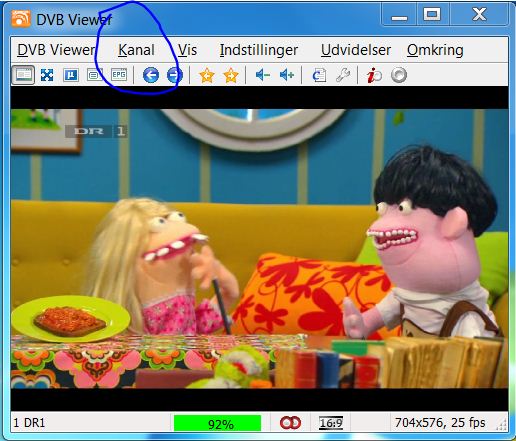Screen dimensions: 516x441
Task: Toggle the window view mode icon
Action: (23, 75)
